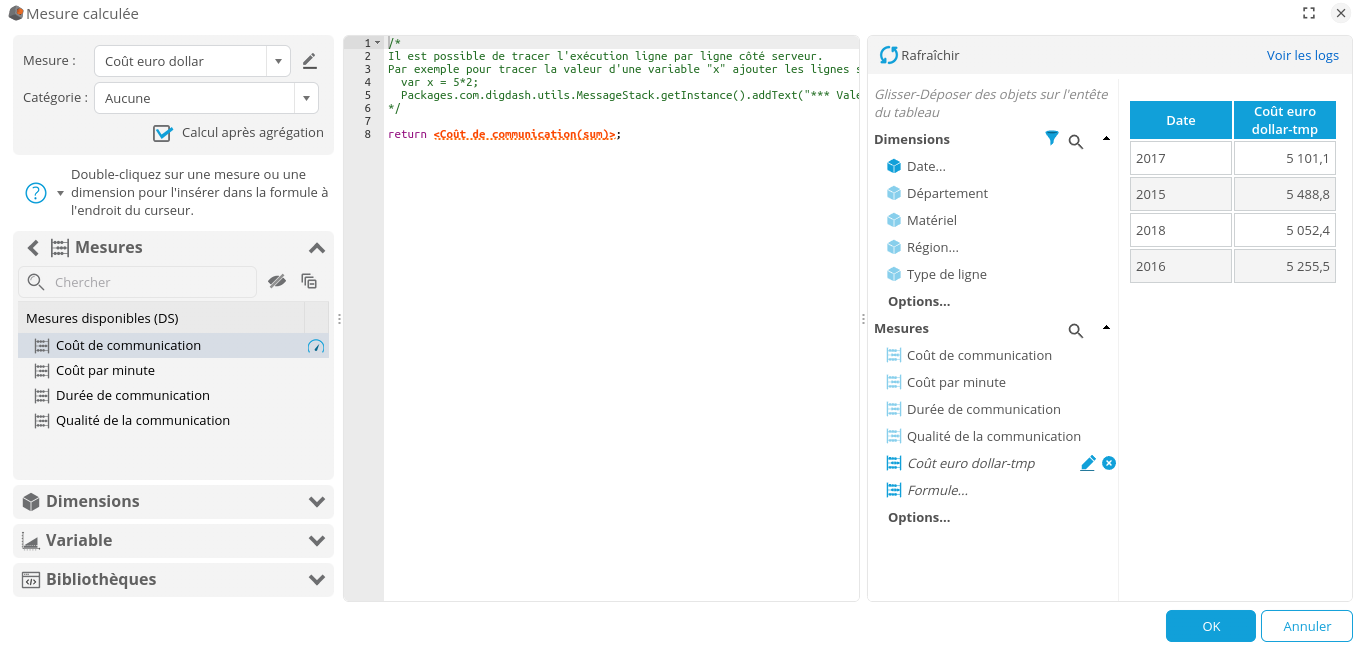Edit Coût euro dollar-tmp with pencil icon

click(x=1088, y=463)
